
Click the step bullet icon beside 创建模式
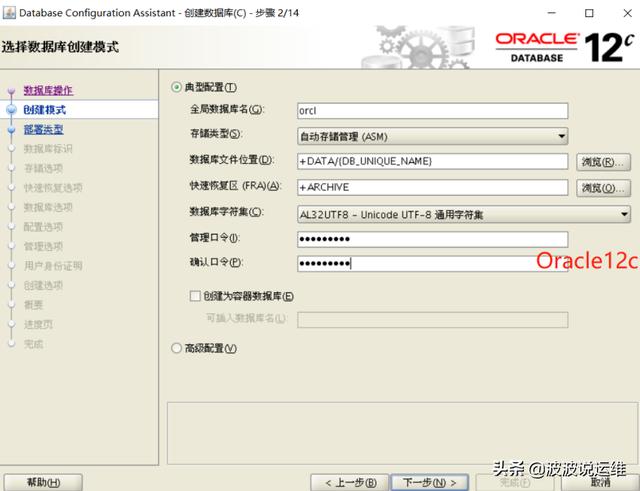coord(11,110)
